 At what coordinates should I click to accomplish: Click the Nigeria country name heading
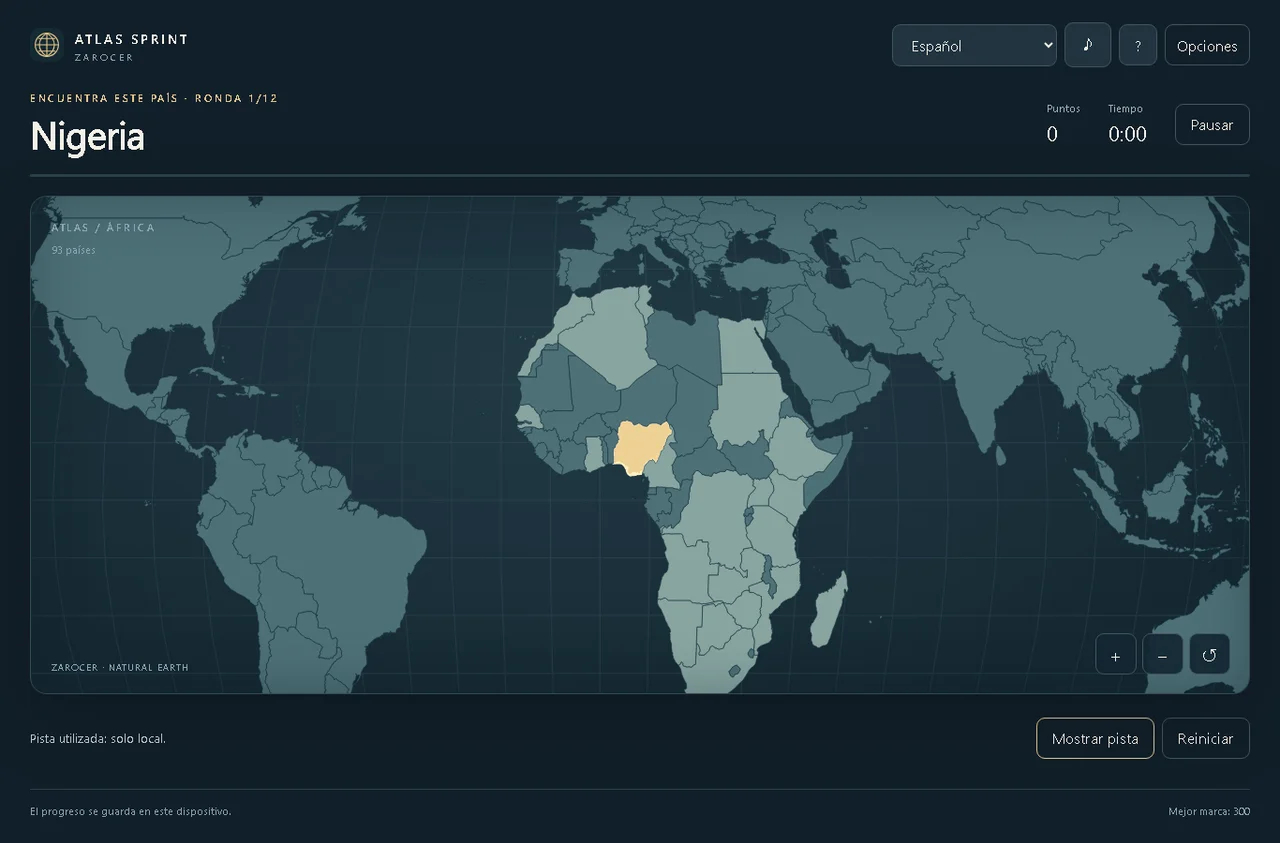(88, 136)
